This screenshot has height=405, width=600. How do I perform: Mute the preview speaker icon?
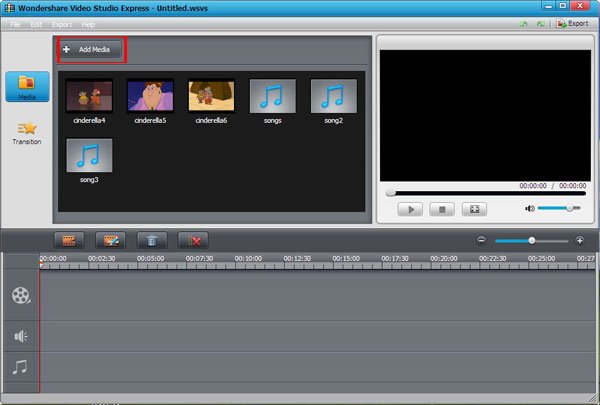click(x=530, y=209)
